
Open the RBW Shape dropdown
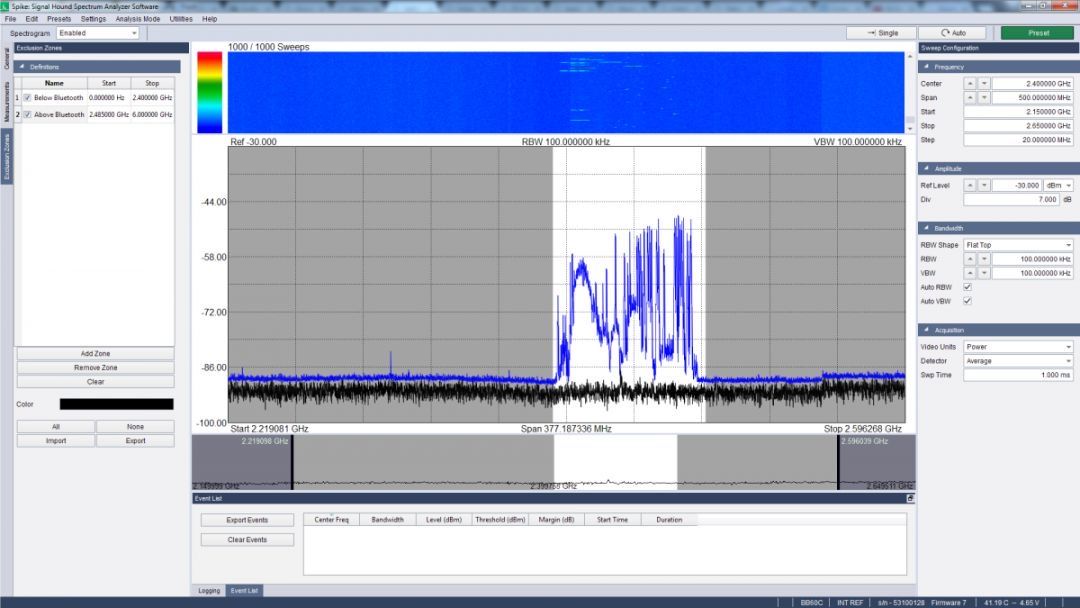tap(1019, 245)
